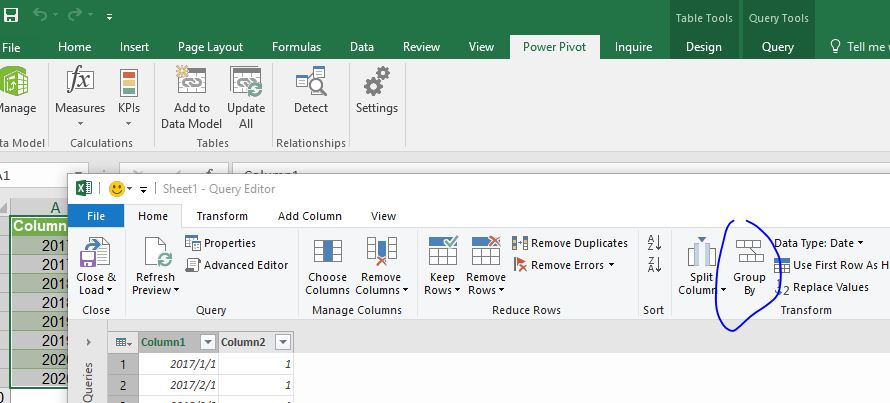
Task: Click Remove Duplicates button
Action: pyautogui.click(x=570, y=243)
